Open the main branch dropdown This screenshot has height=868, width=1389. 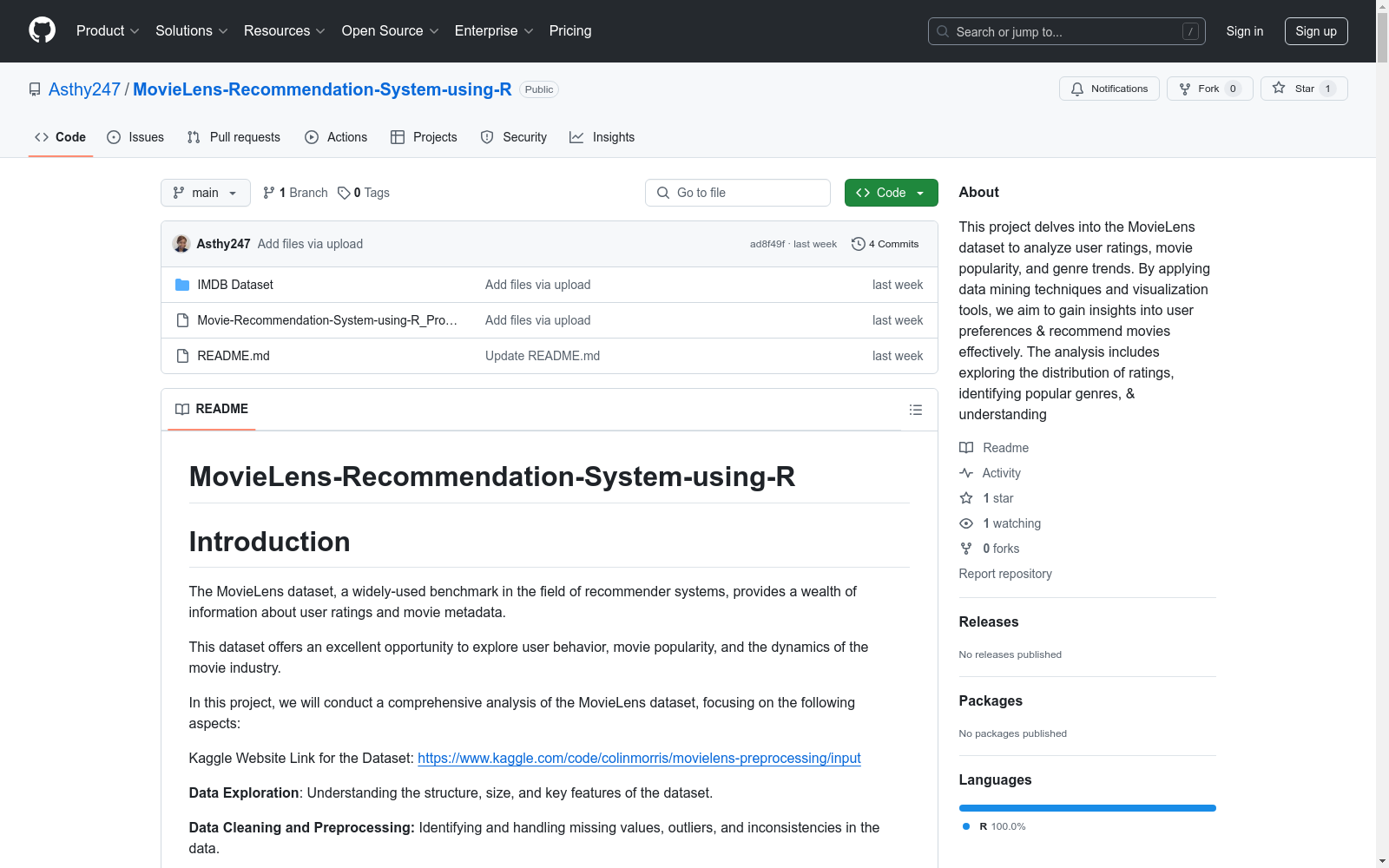tap(206, 193)
